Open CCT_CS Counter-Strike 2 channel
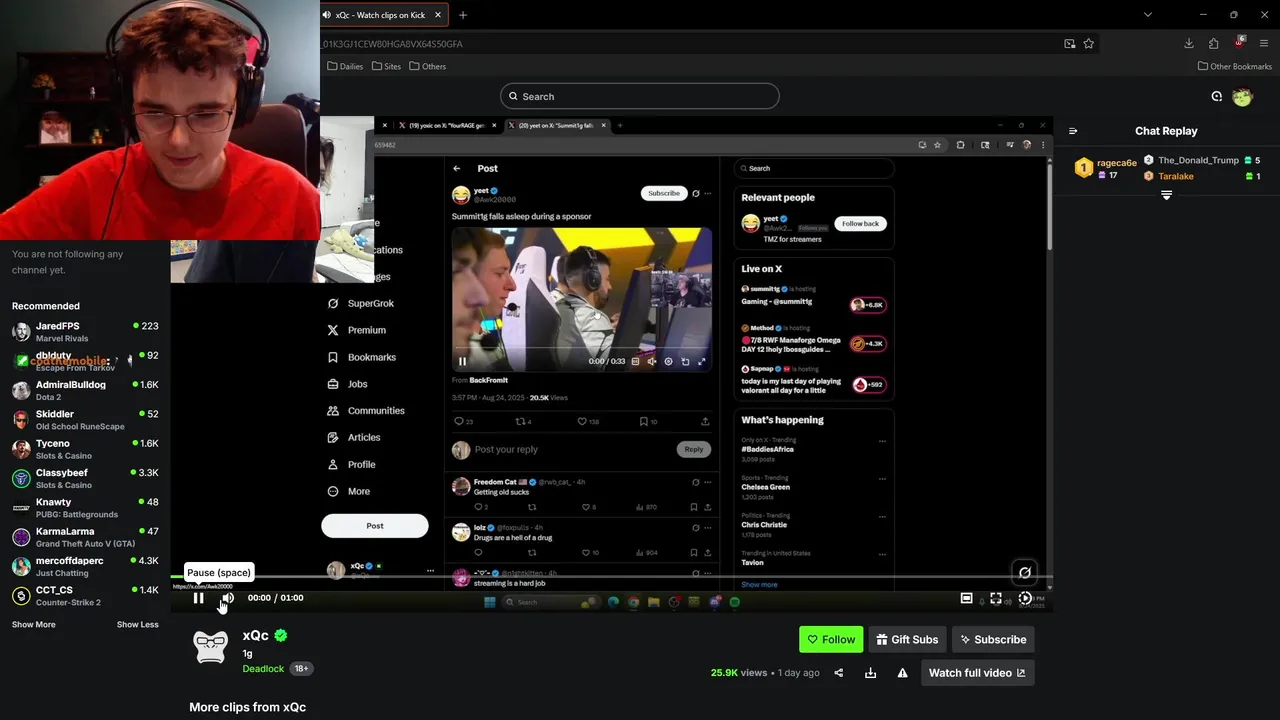The height and width of the screenshot is (720, 1280). [x=85, y=595]
